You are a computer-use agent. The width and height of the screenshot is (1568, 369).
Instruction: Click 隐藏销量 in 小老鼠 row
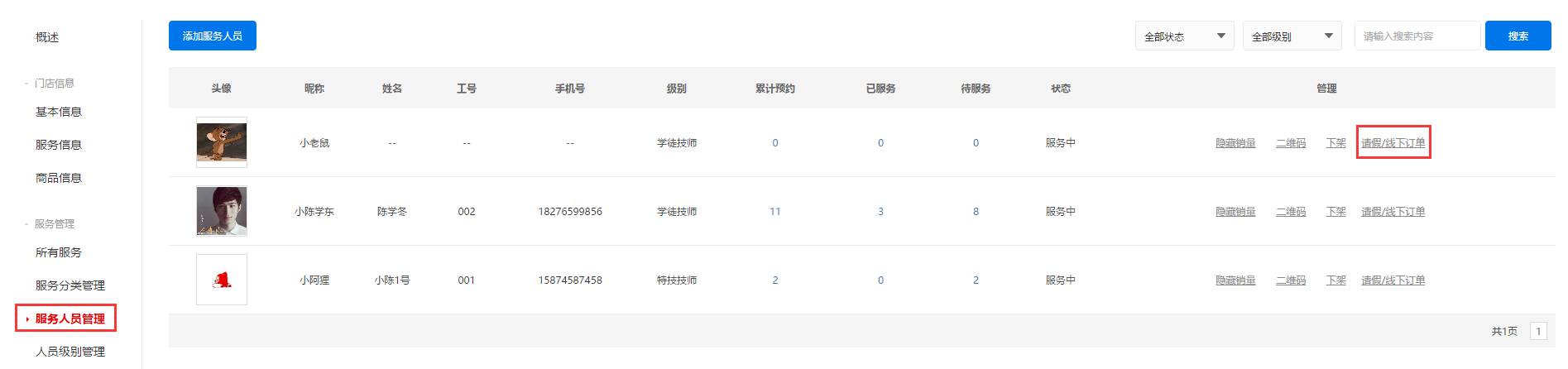pyautogui.click(x=1235, y=143)
